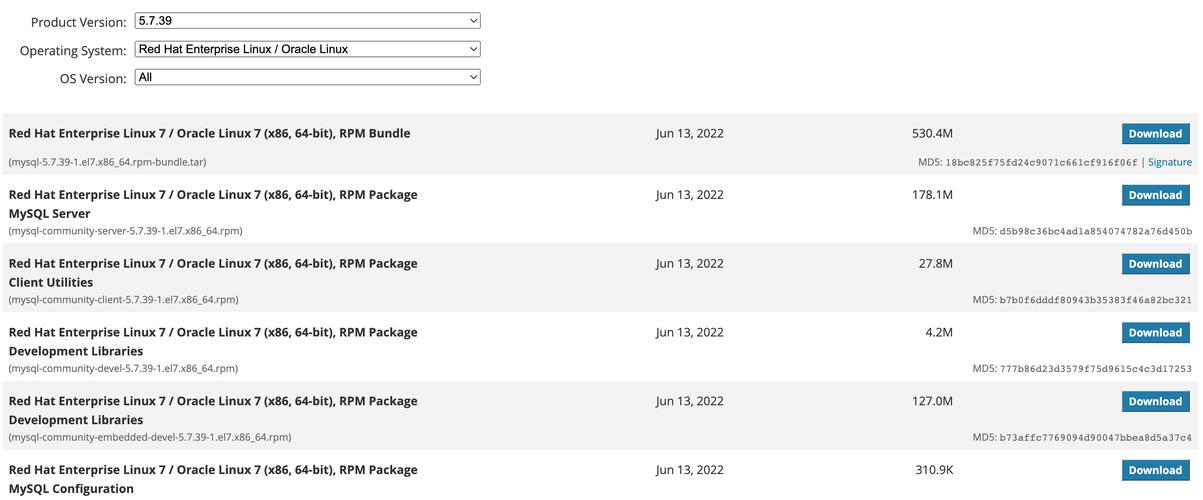Click the Client Utilities package title
The height and width of the screenshot is (500, 1203).
50,283
